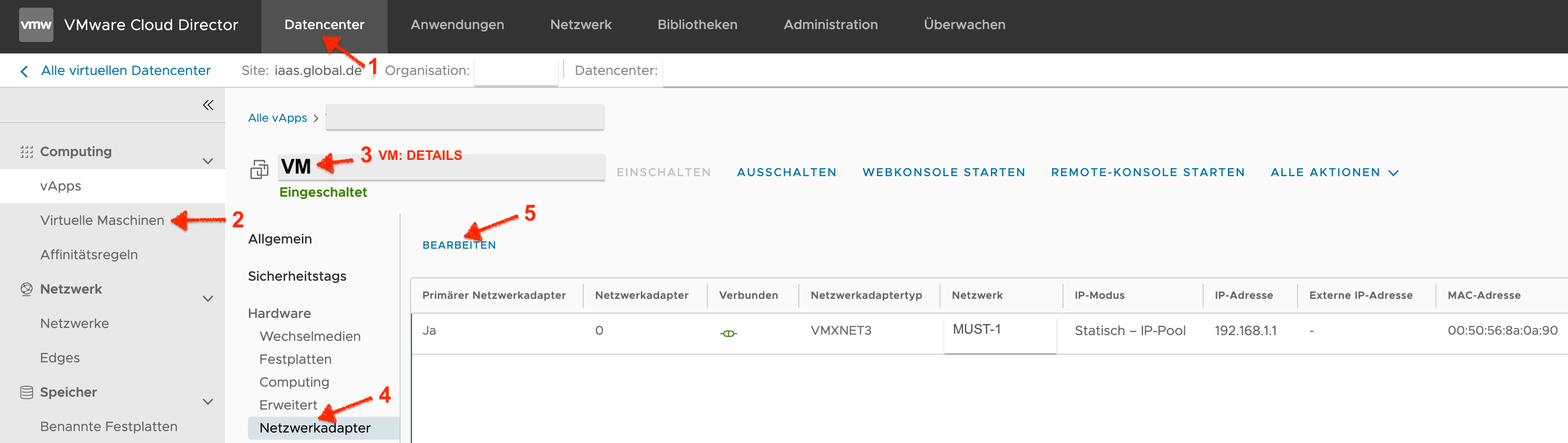Open the Organisation selector field
Screen dimensions: 1568x443
coord(516,71)
